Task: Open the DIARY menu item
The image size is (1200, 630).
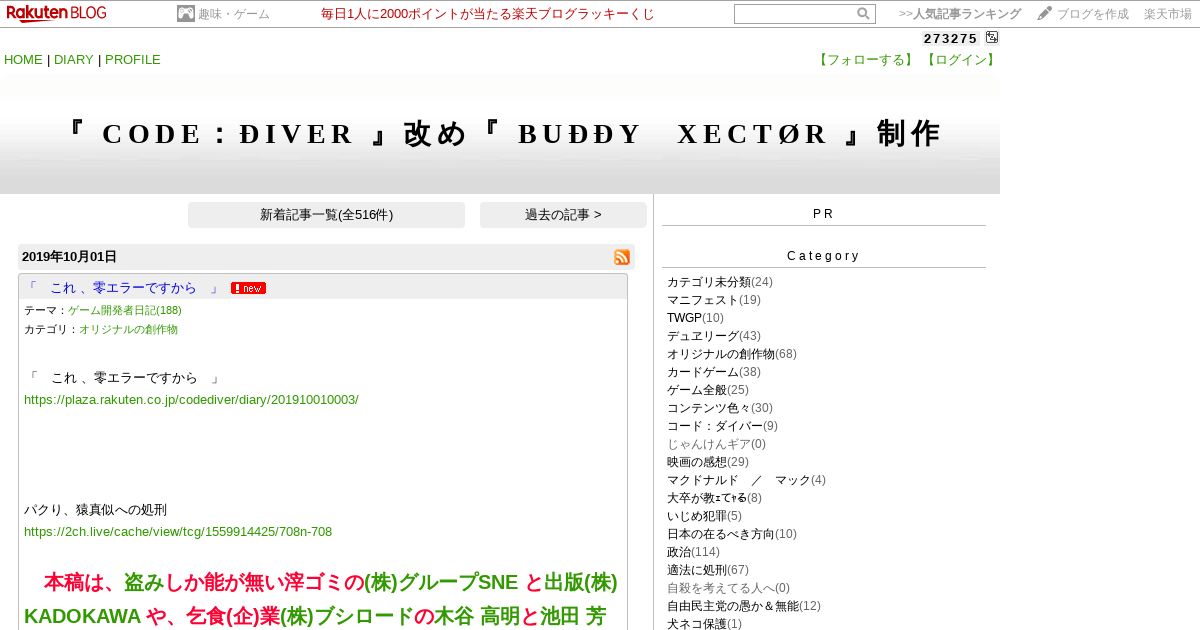Action: click(x=74, y=59)
